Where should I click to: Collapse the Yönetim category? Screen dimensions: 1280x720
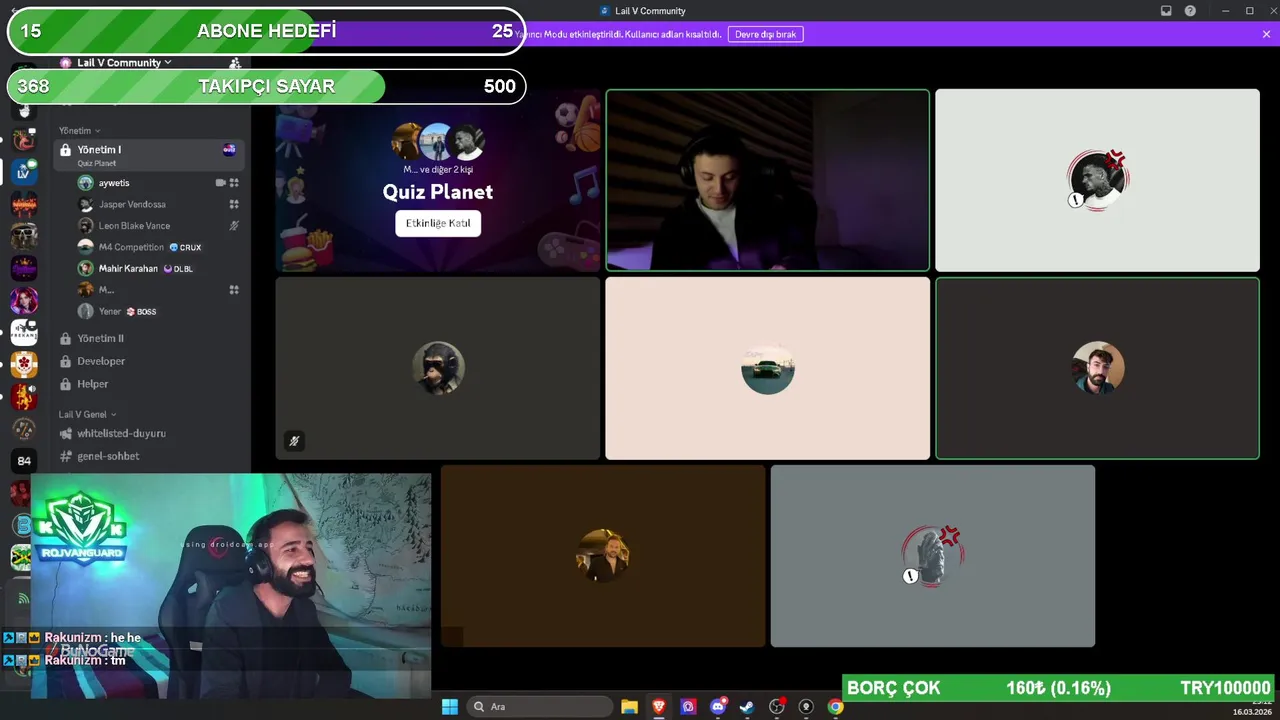point(79,131)
